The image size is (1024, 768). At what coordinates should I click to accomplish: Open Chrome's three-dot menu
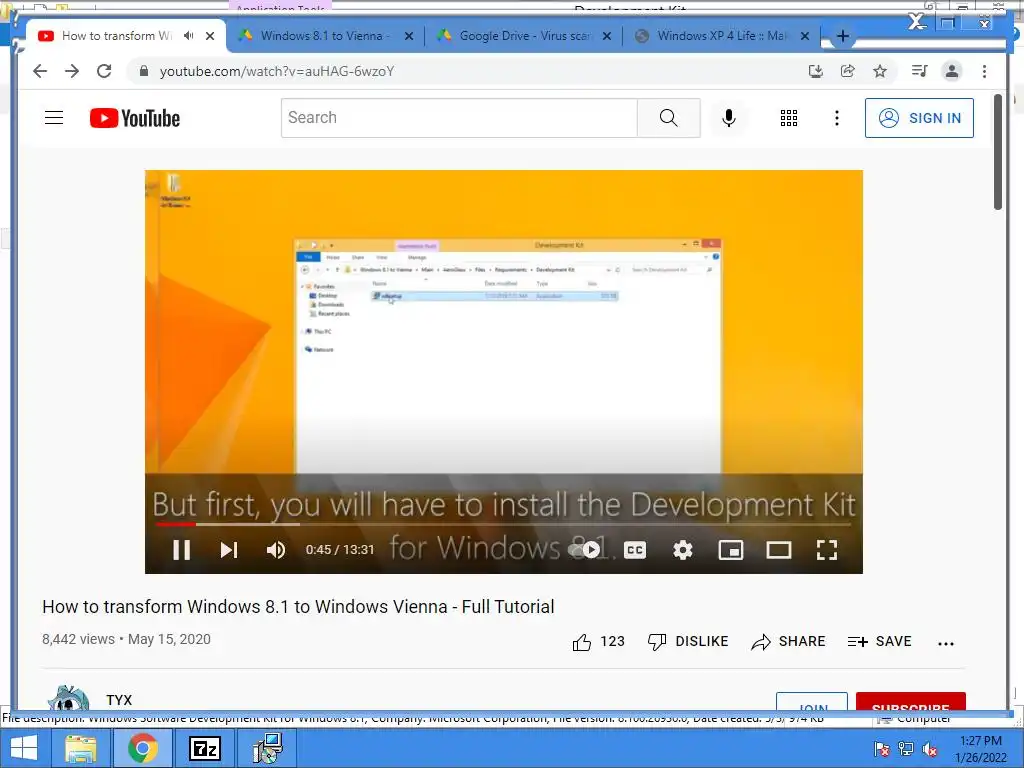click(x=984, y=71)
